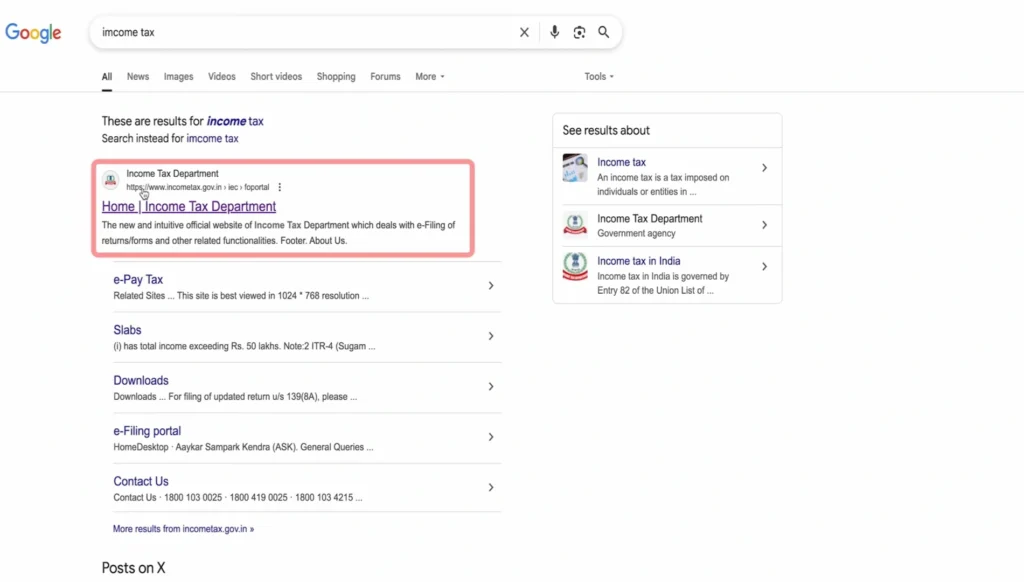Open the Tools dropdown
This screenshot has height=582, width=1024.
coord(599,77)
